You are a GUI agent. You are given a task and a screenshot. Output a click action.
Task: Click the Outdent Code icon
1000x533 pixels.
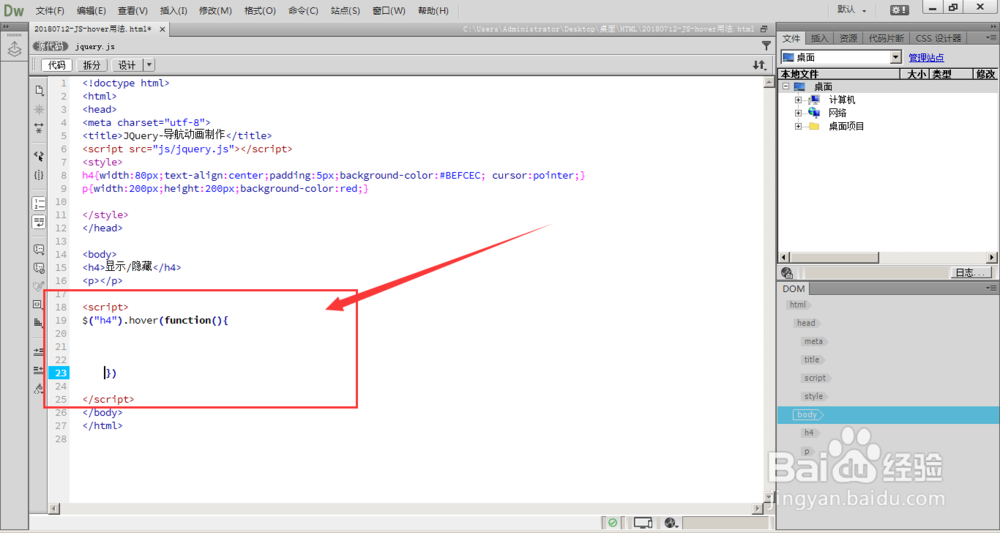click(x=39, y=370)
